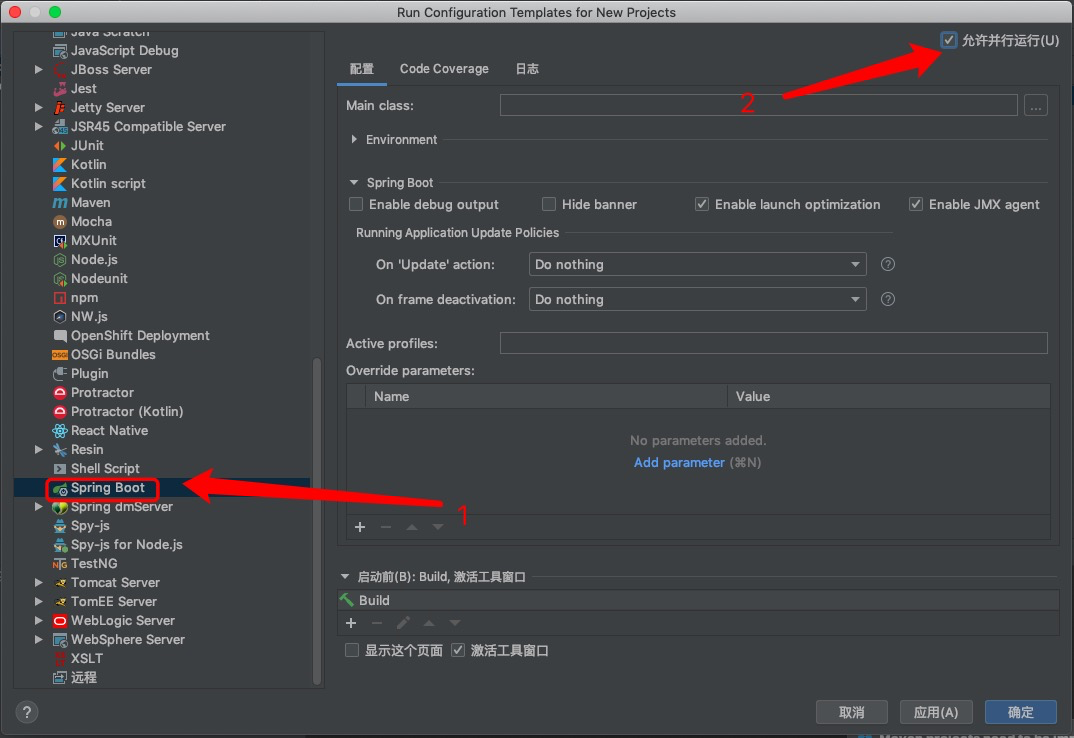The image size is (1074, 738).
Task: Toggle Enable JMX agent
Action: coord(916,204)
